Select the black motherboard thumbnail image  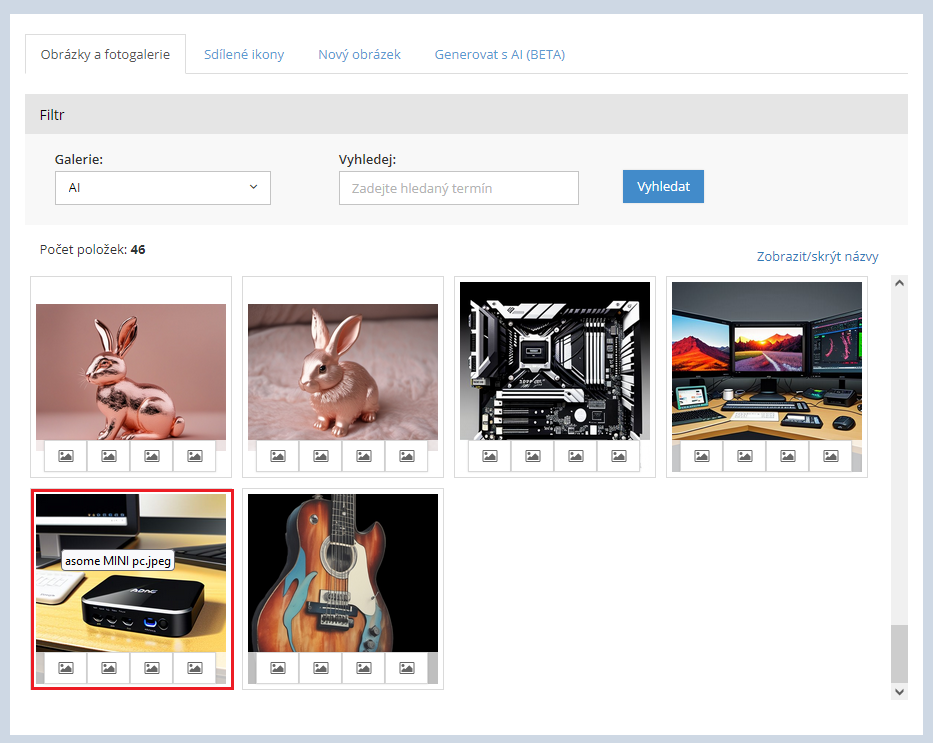click(555, 360)
